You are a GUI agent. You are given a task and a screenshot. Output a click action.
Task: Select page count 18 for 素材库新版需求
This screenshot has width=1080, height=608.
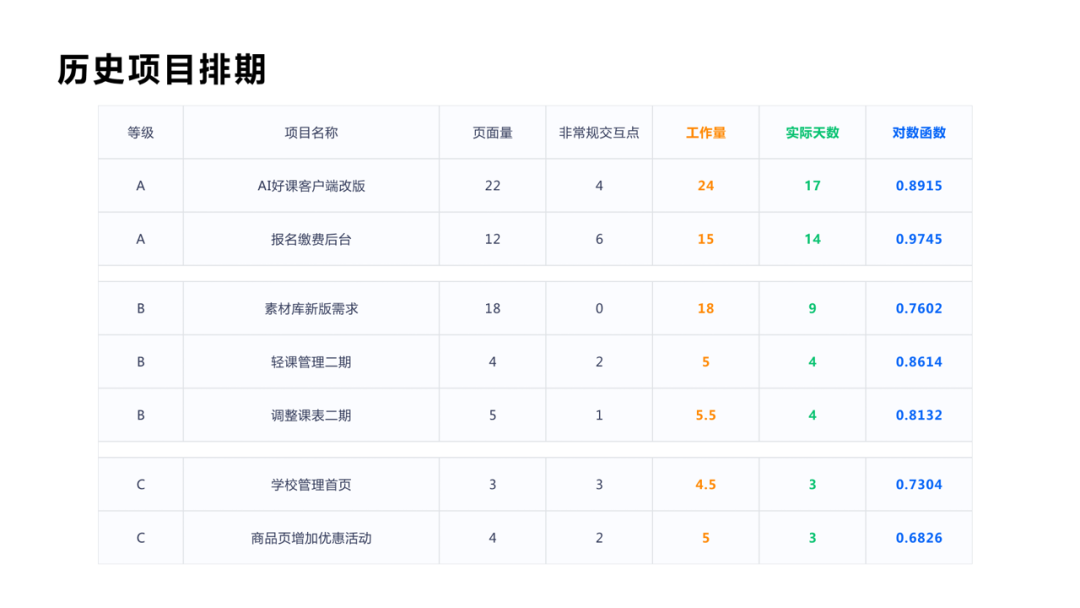[492, 308]
